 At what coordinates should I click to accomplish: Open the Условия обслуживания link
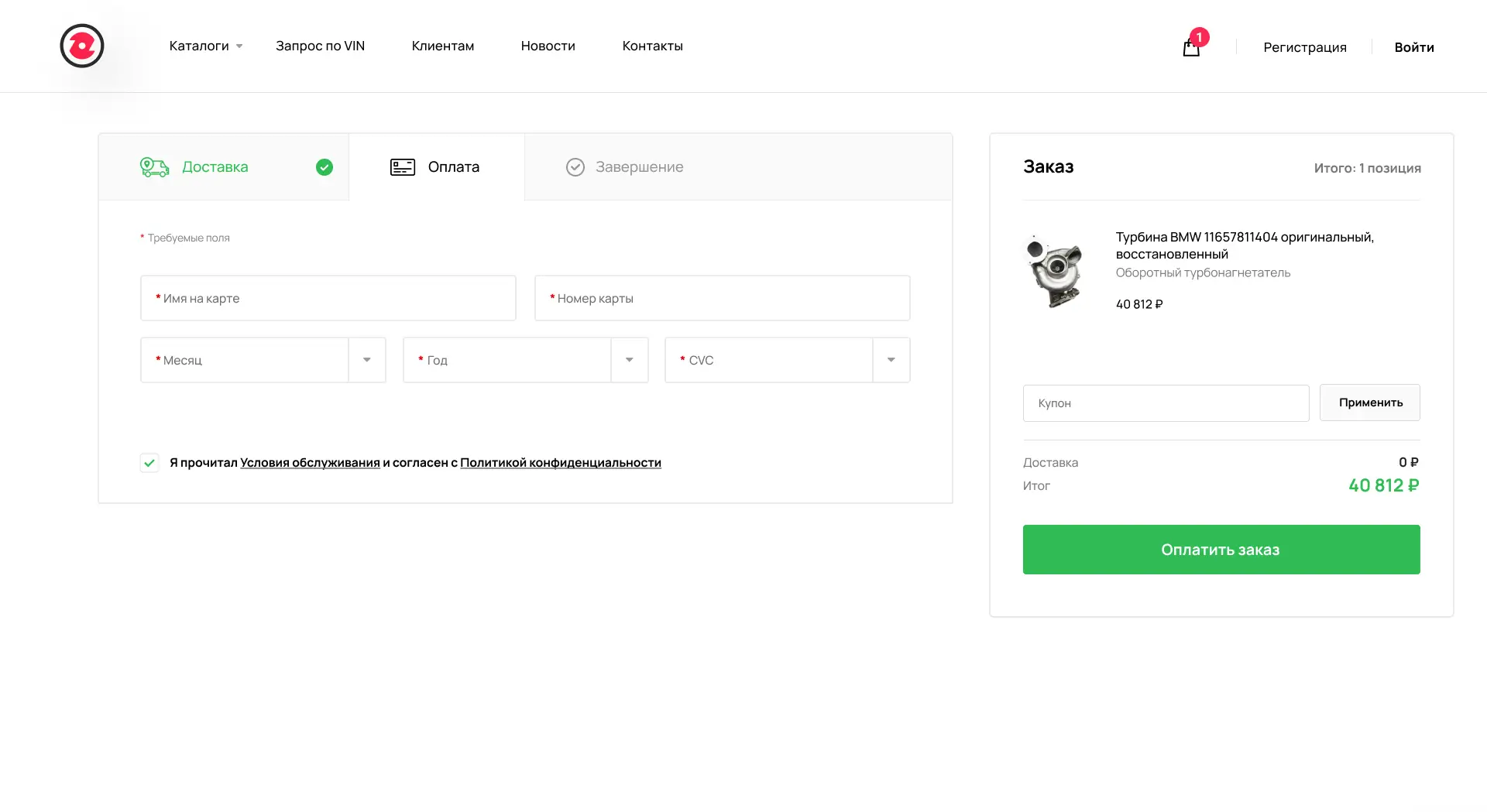pyautogui.click(x=310, y=463)
